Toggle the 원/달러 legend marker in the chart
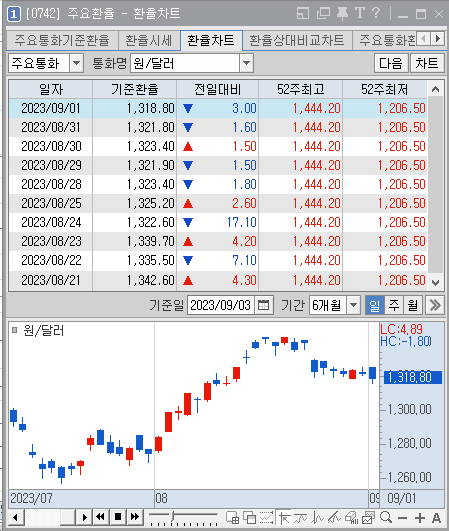449x531 pixels. tap(14, 330)
